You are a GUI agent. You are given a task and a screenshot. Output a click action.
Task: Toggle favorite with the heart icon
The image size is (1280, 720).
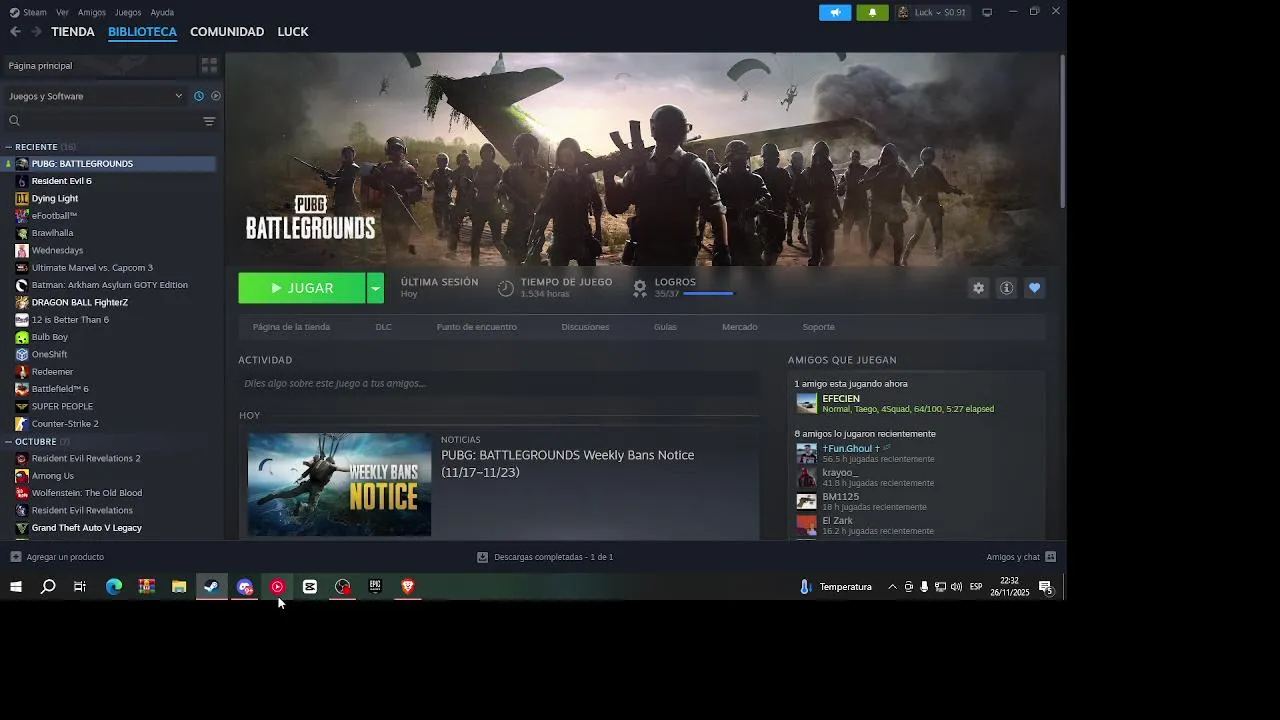coord(1034,288)
